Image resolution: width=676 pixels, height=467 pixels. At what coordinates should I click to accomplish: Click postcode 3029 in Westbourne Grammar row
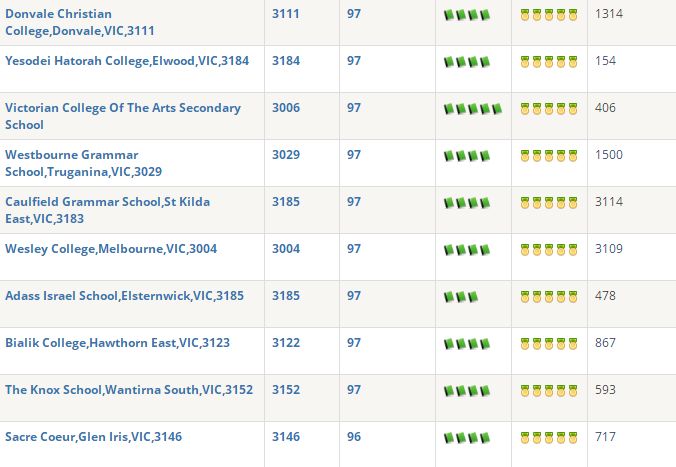point(286,155)
